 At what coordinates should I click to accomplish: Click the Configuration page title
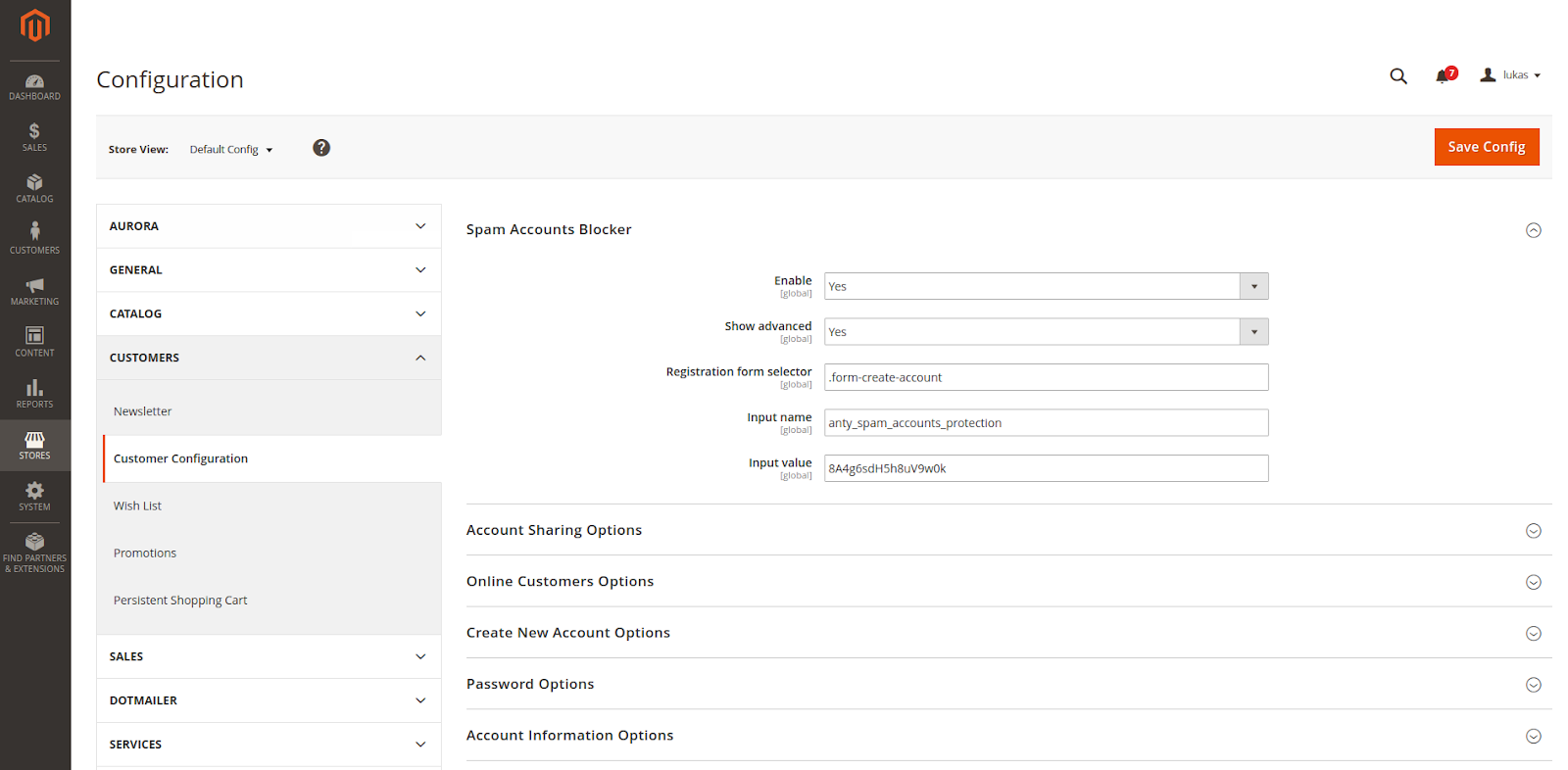coord(170,80)
